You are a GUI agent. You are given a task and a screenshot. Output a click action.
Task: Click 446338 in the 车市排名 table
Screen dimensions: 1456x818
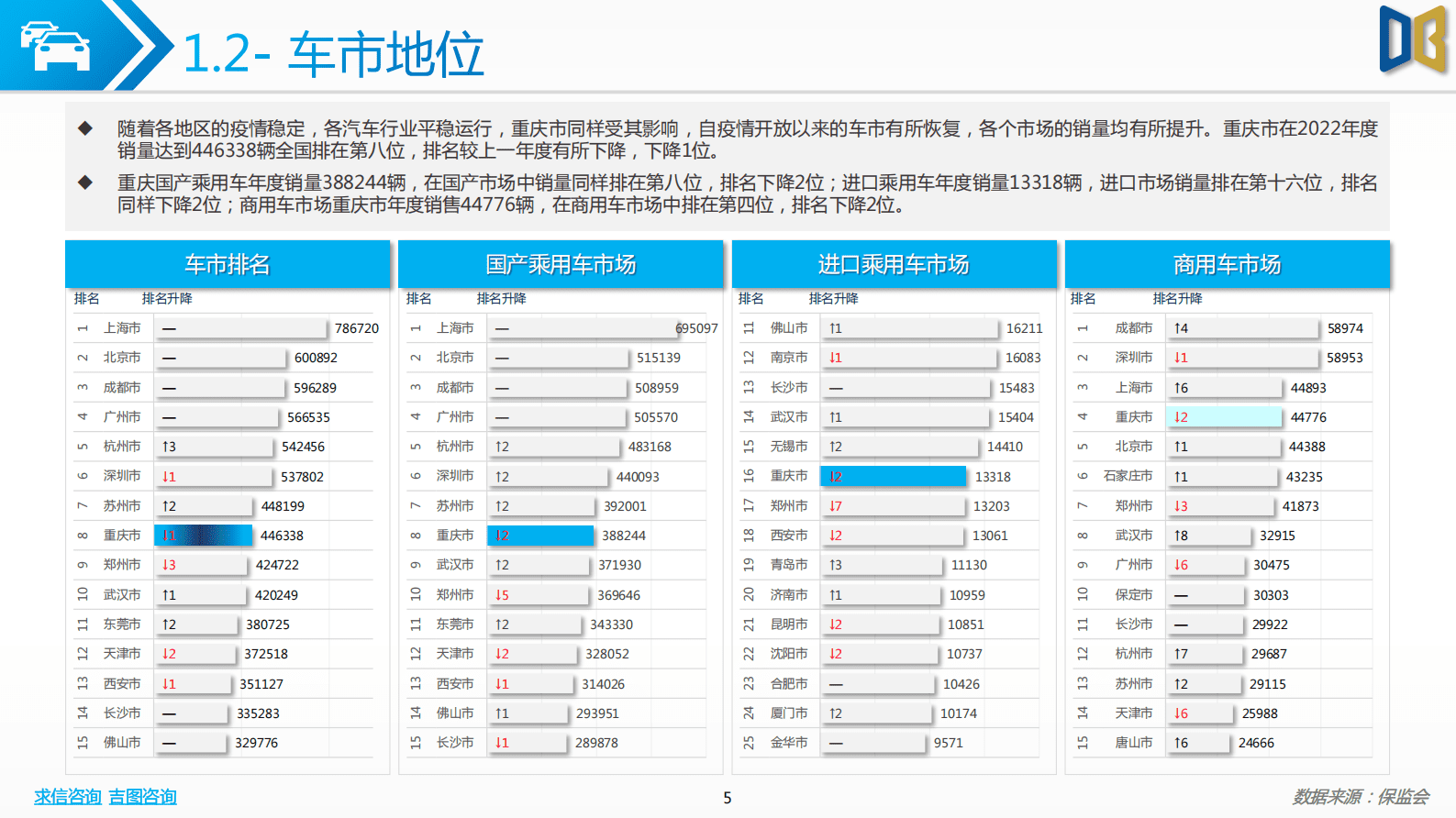282,536
